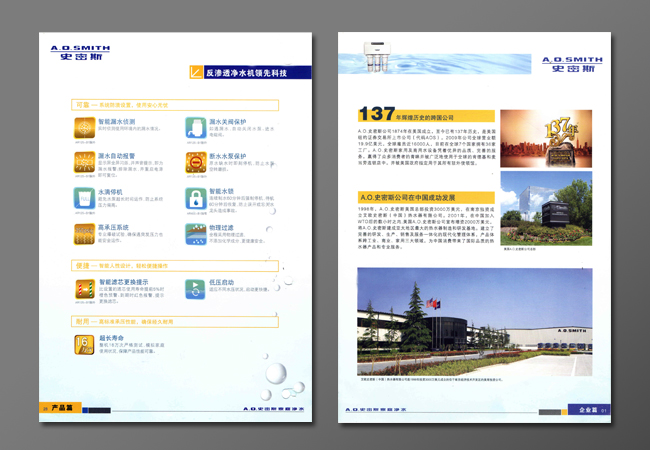Select the 断水水泵保护 orange icon
This screenshot has height=450, width=650.
pos(196,162)
